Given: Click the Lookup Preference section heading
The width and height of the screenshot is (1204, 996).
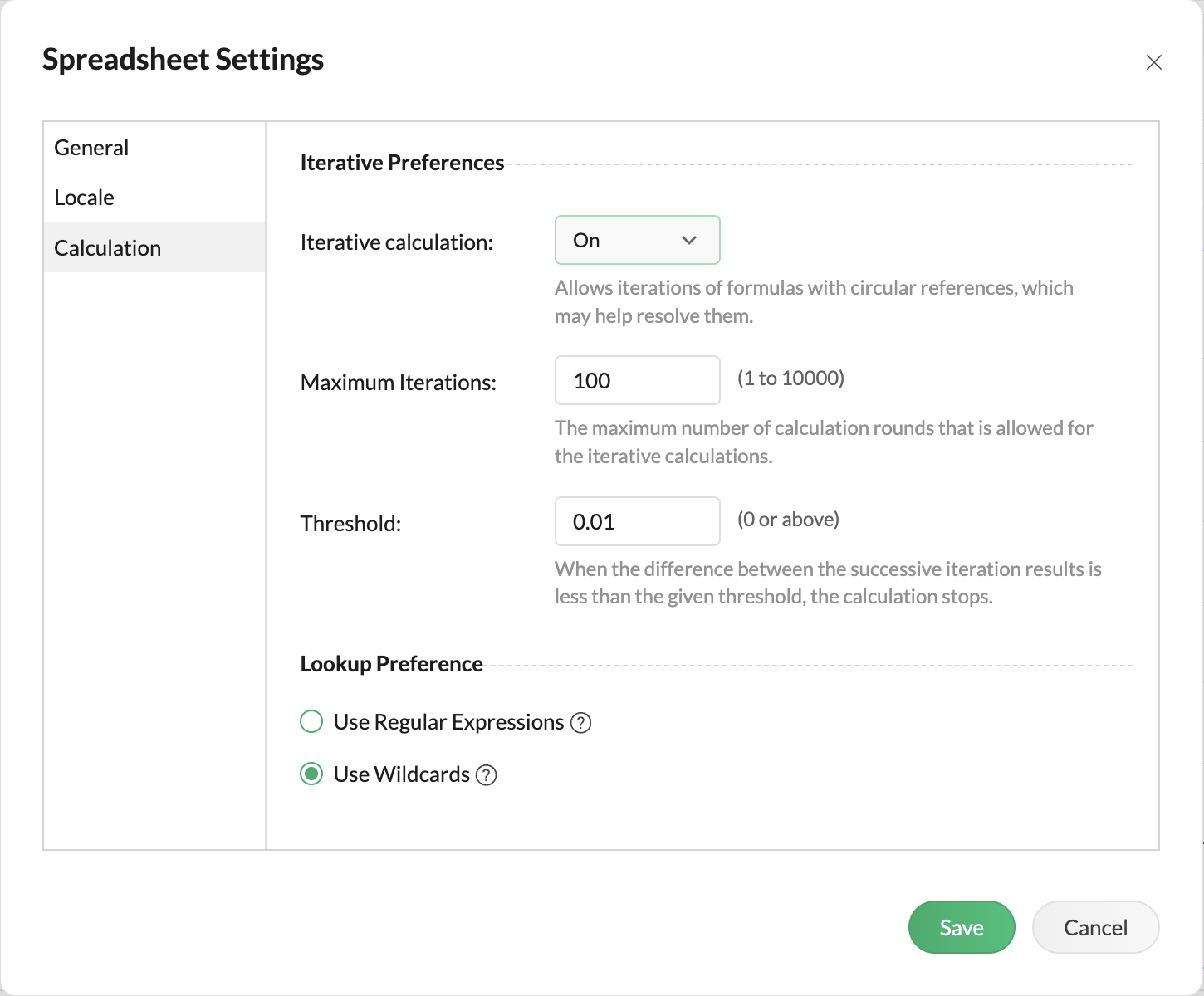Looking at the screenshot, I should [391, 664].
